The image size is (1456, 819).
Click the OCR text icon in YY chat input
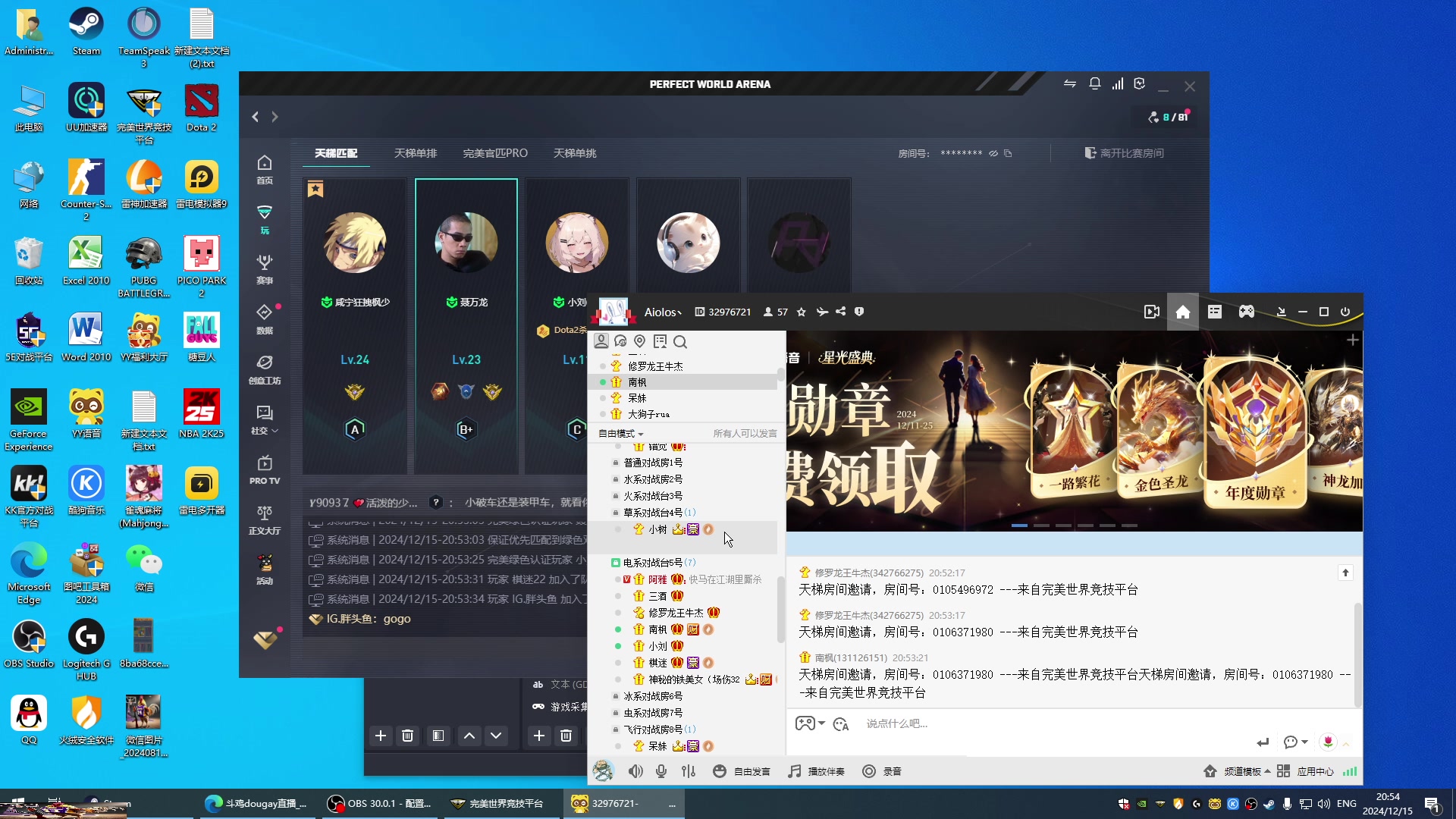[840, 724]
